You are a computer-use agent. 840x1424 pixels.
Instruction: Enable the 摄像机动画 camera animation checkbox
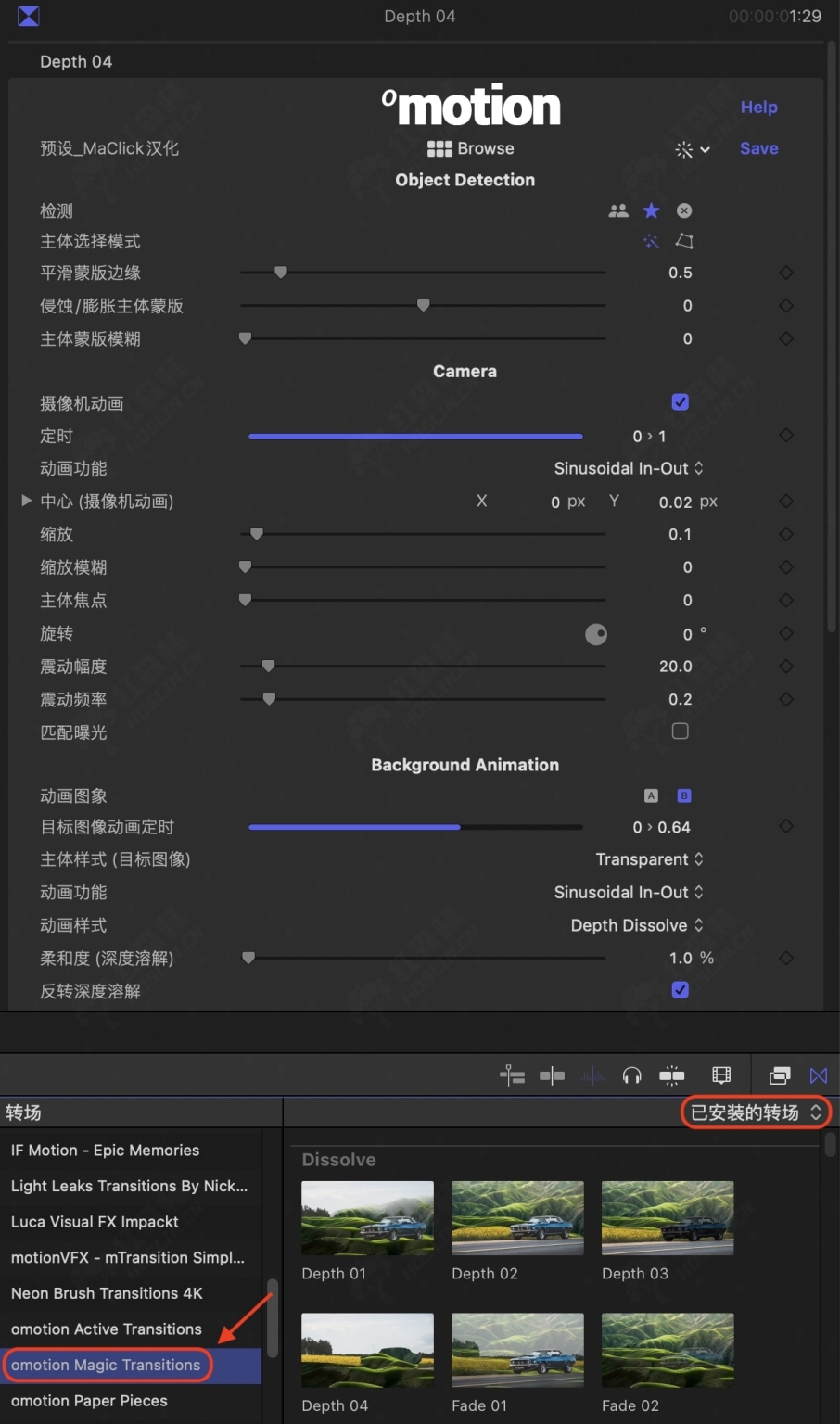point(680,401)
